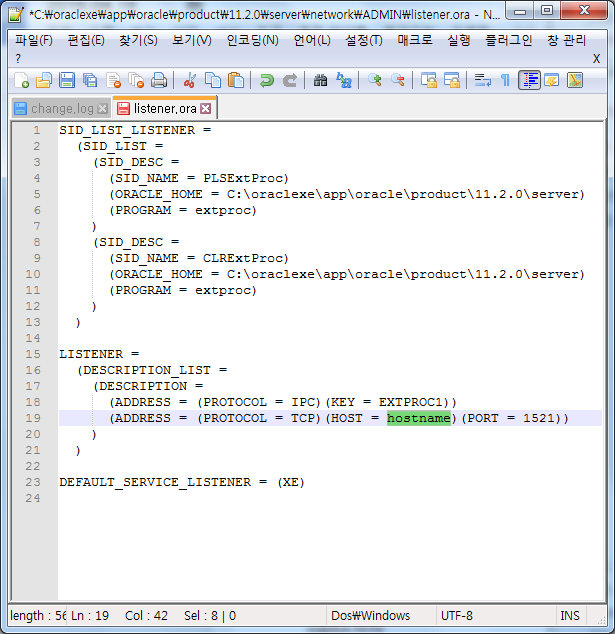The height and width of the screenshot is (634, 615).
Task: Close the listener.ora tab with its red X
Action: click(206, 108)
